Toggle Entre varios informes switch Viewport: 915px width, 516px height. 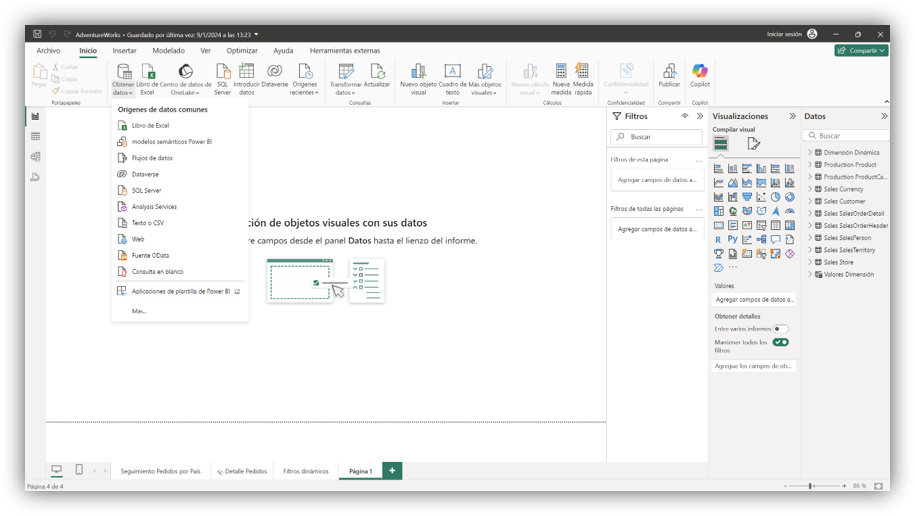(780, 329)
